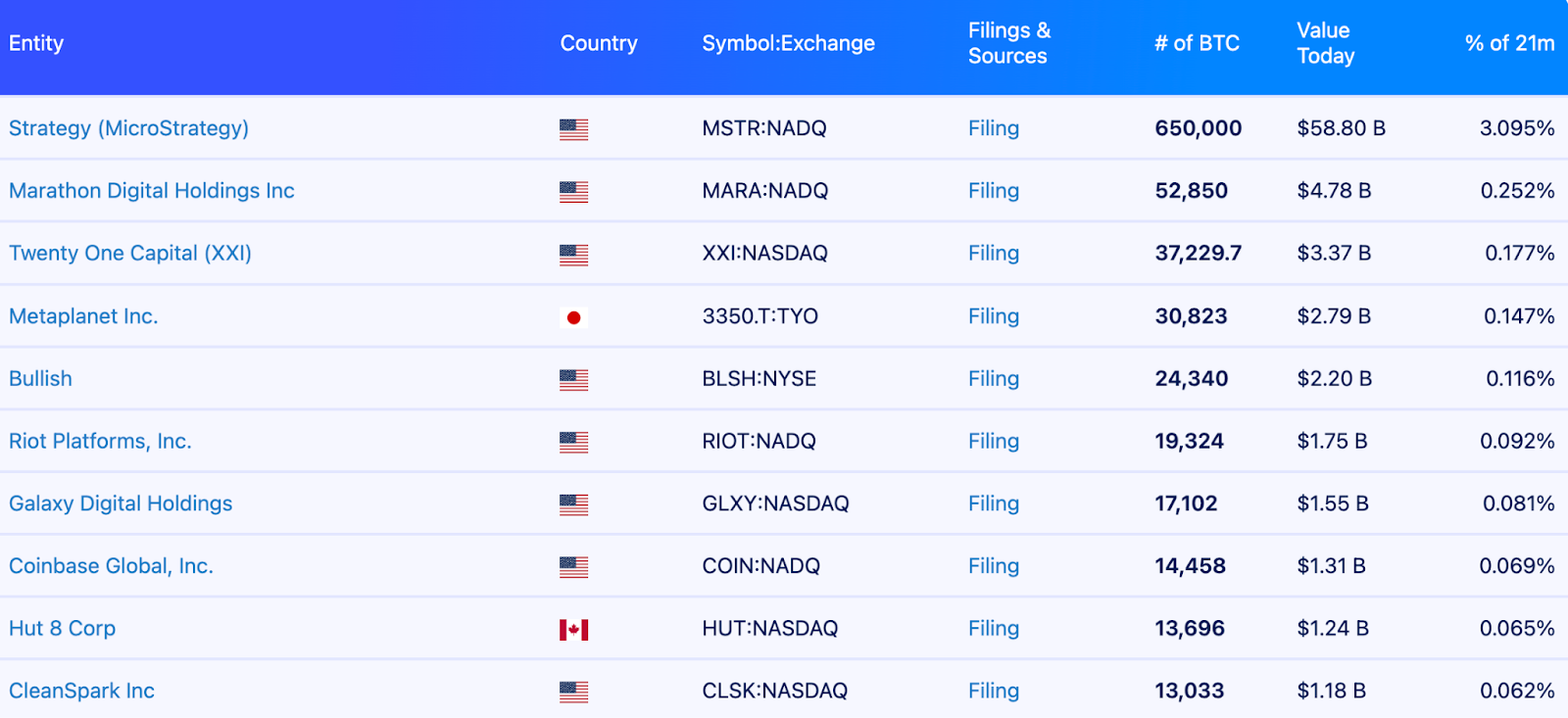The height and width of the screenshot is (718, 1568).
Task: Sort by the Value Today header
Action: click(x=1325, y=43)
